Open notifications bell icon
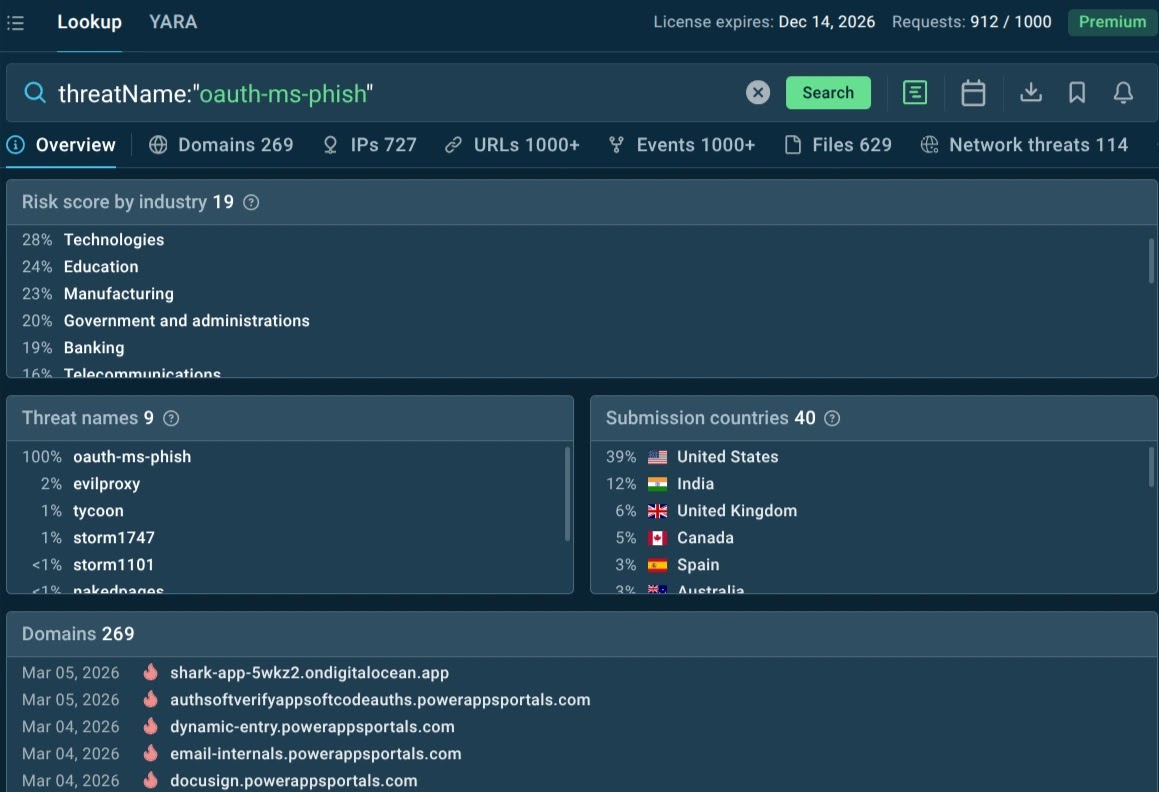 1123,93
